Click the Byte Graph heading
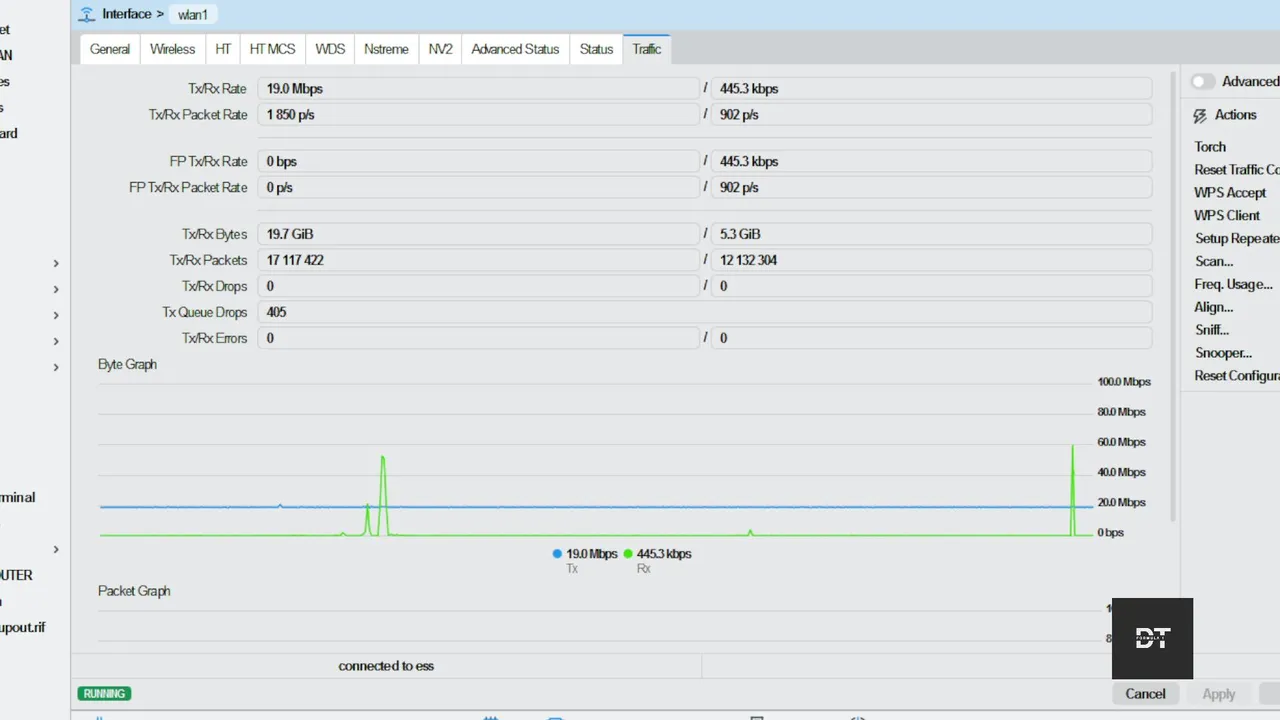1280x720 pixels. tap(127, 365)
